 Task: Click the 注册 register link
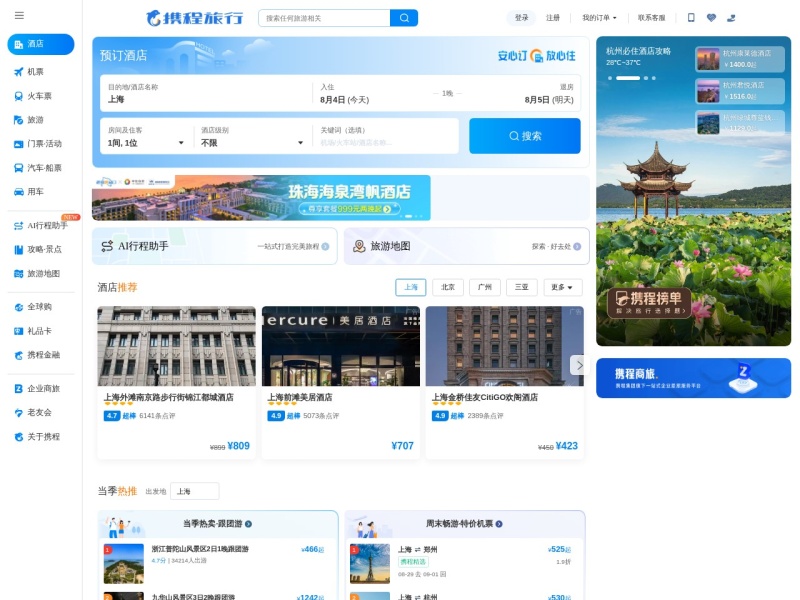[553, 18]
